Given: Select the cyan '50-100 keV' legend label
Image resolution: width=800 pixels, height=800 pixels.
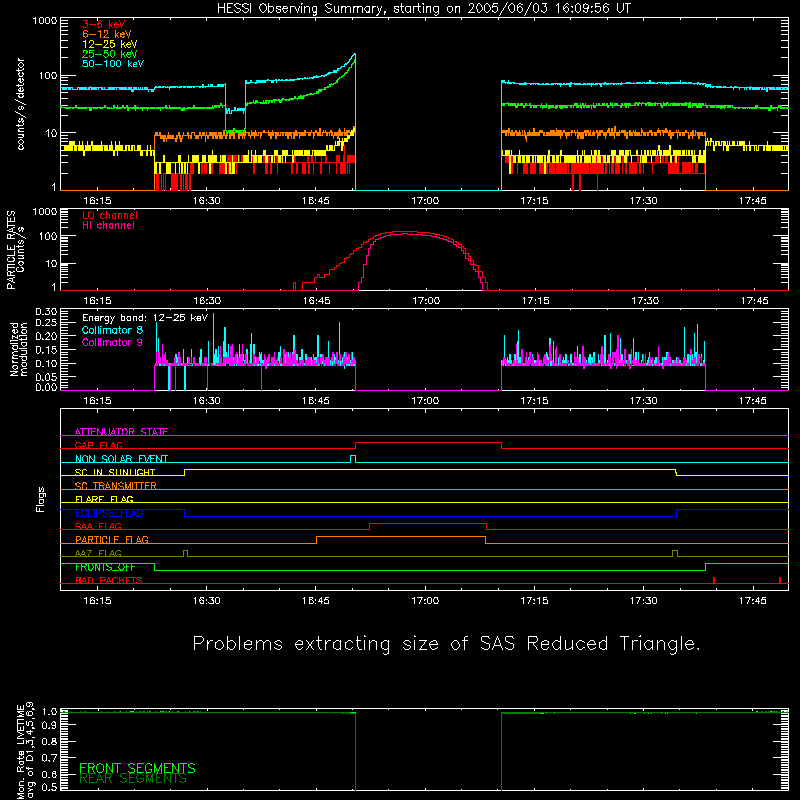Looking at the screenshot, I should pyautogui.click(x=113, y=64).
